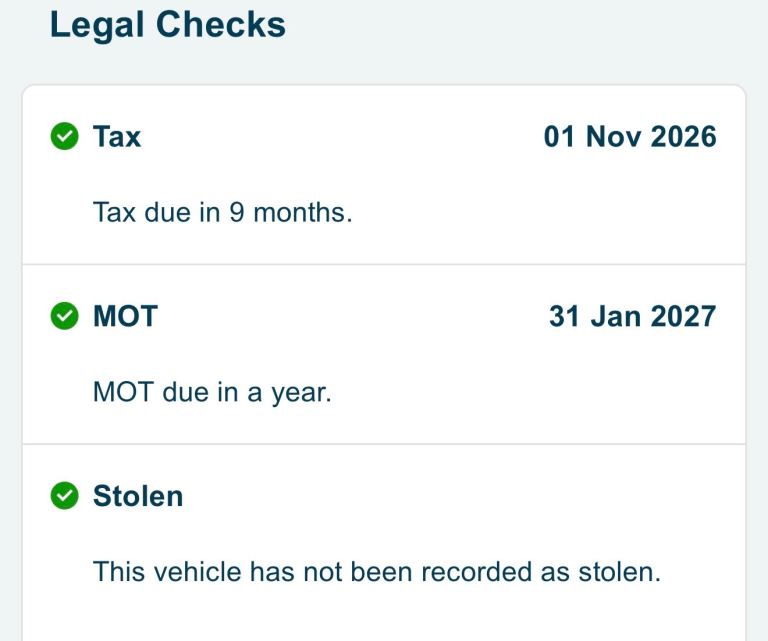
Task: Click the green checkmark beside MOT
Action: tap(64, 316)
